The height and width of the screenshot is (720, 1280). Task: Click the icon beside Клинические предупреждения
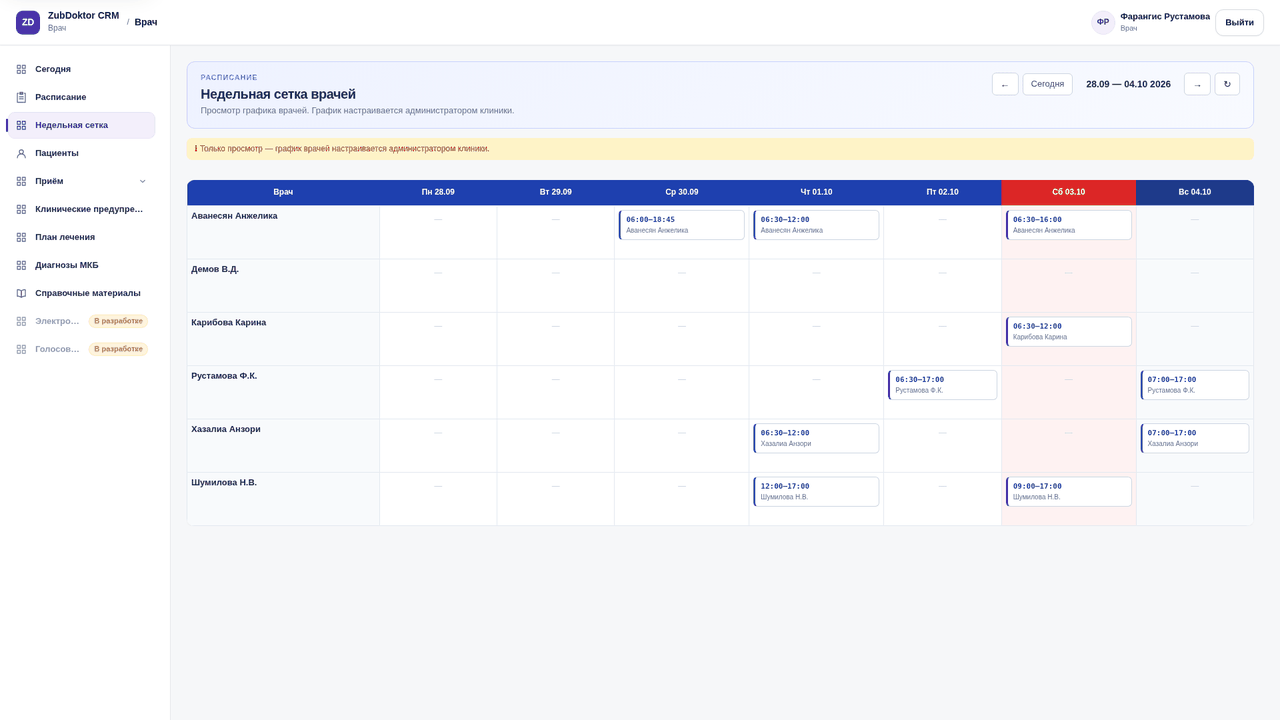pyautogui.click(x=21, y=209)
